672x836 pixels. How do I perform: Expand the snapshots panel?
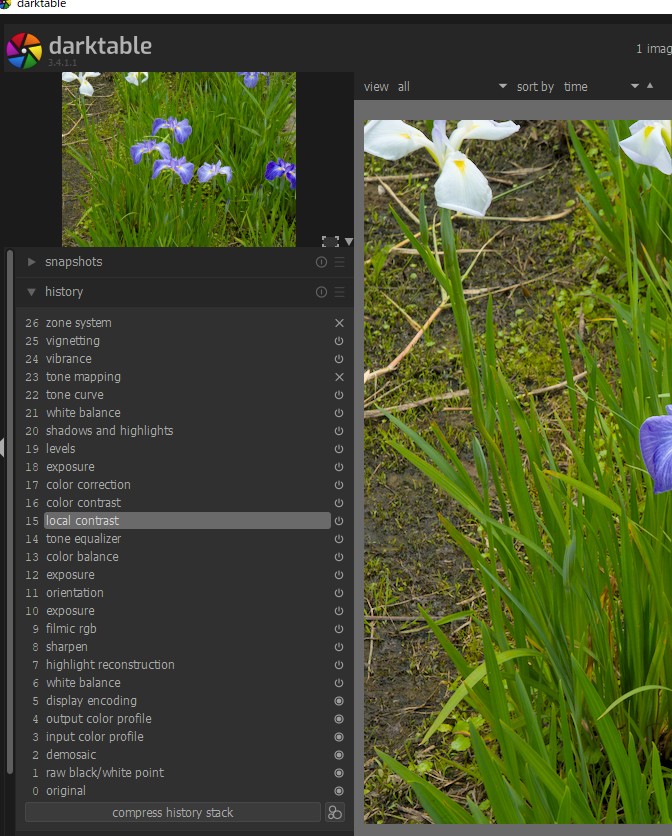(31, 262)
